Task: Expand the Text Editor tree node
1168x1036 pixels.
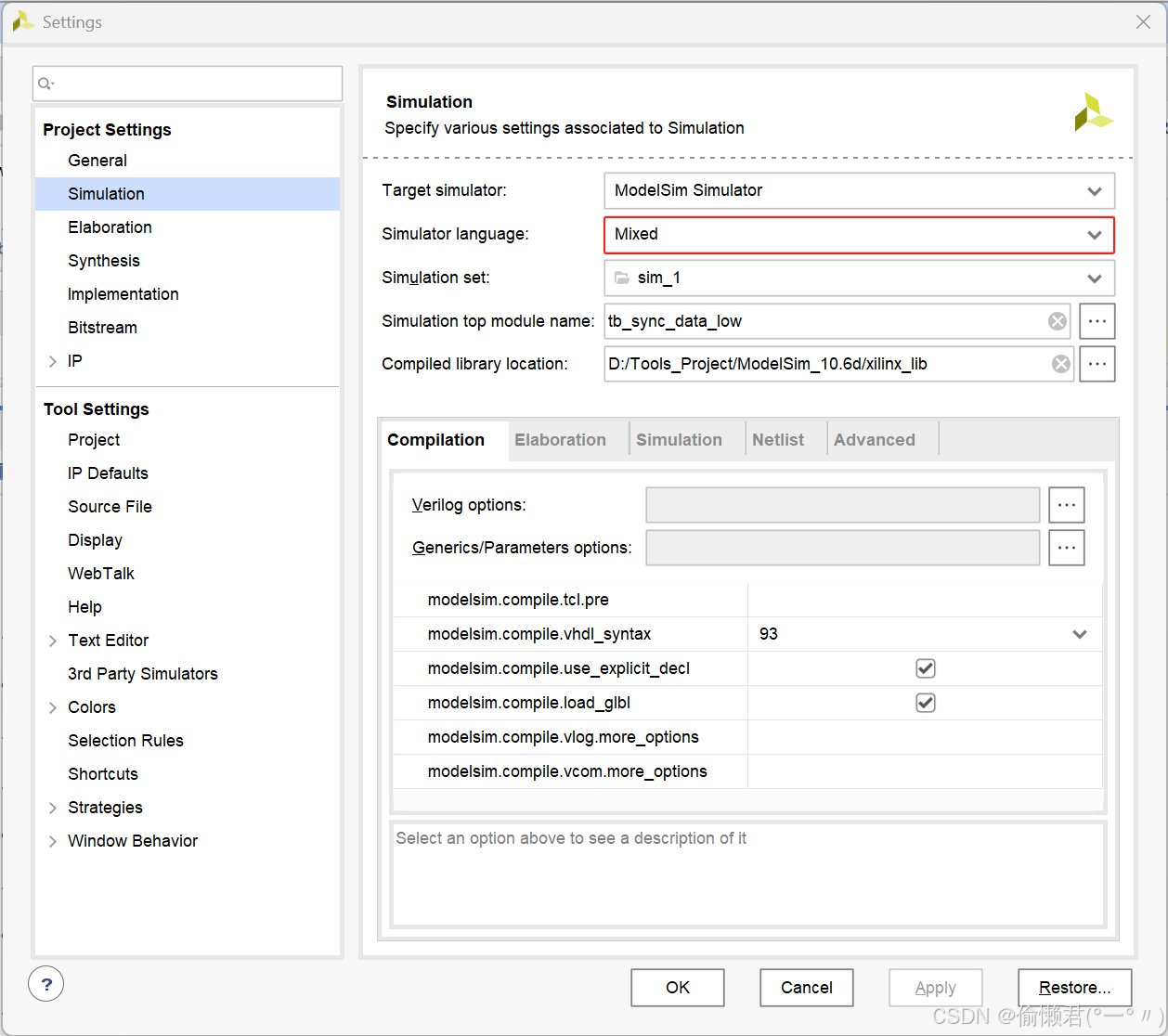Action: coord(53,641)
